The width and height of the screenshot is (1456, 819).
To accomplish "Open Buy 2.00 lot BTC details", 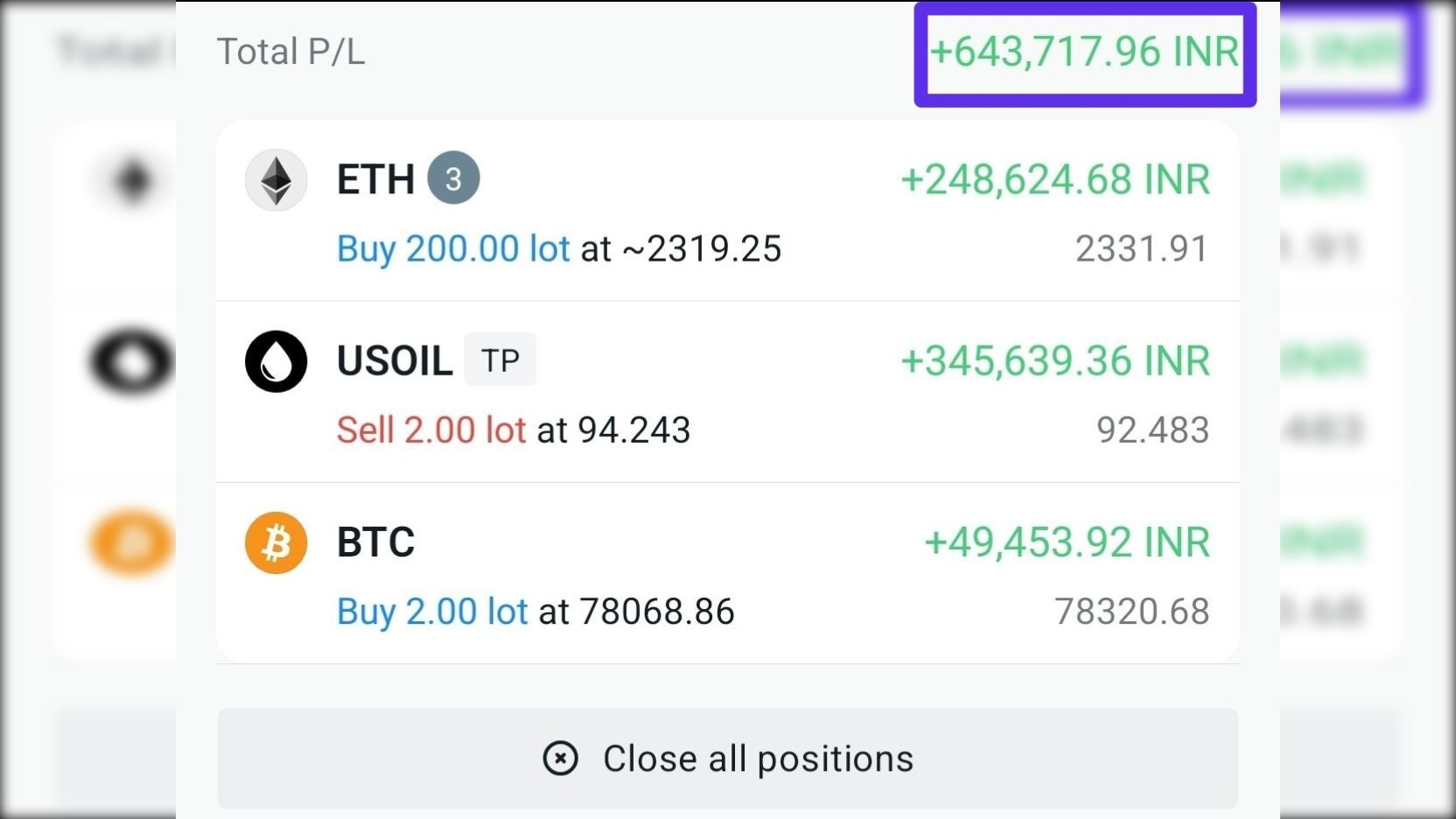I will [x=432, y=612].
